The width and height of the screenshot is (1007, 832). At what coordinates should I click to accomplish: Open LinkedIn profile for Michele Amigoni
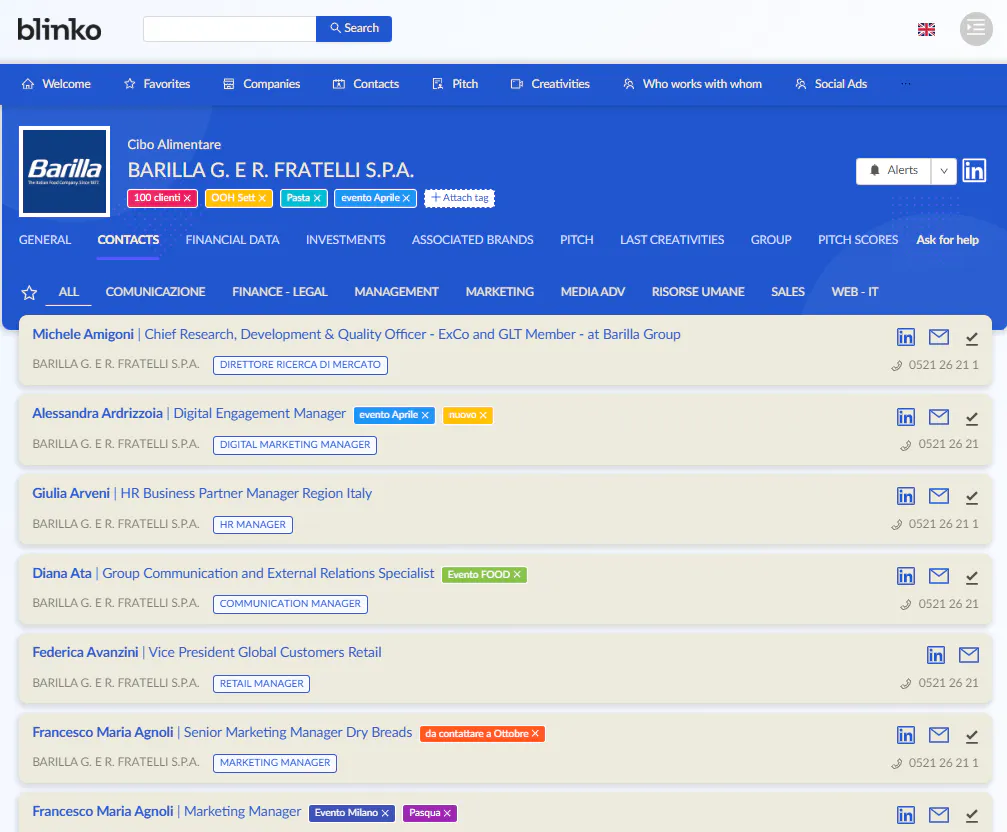tap(906, 337)
